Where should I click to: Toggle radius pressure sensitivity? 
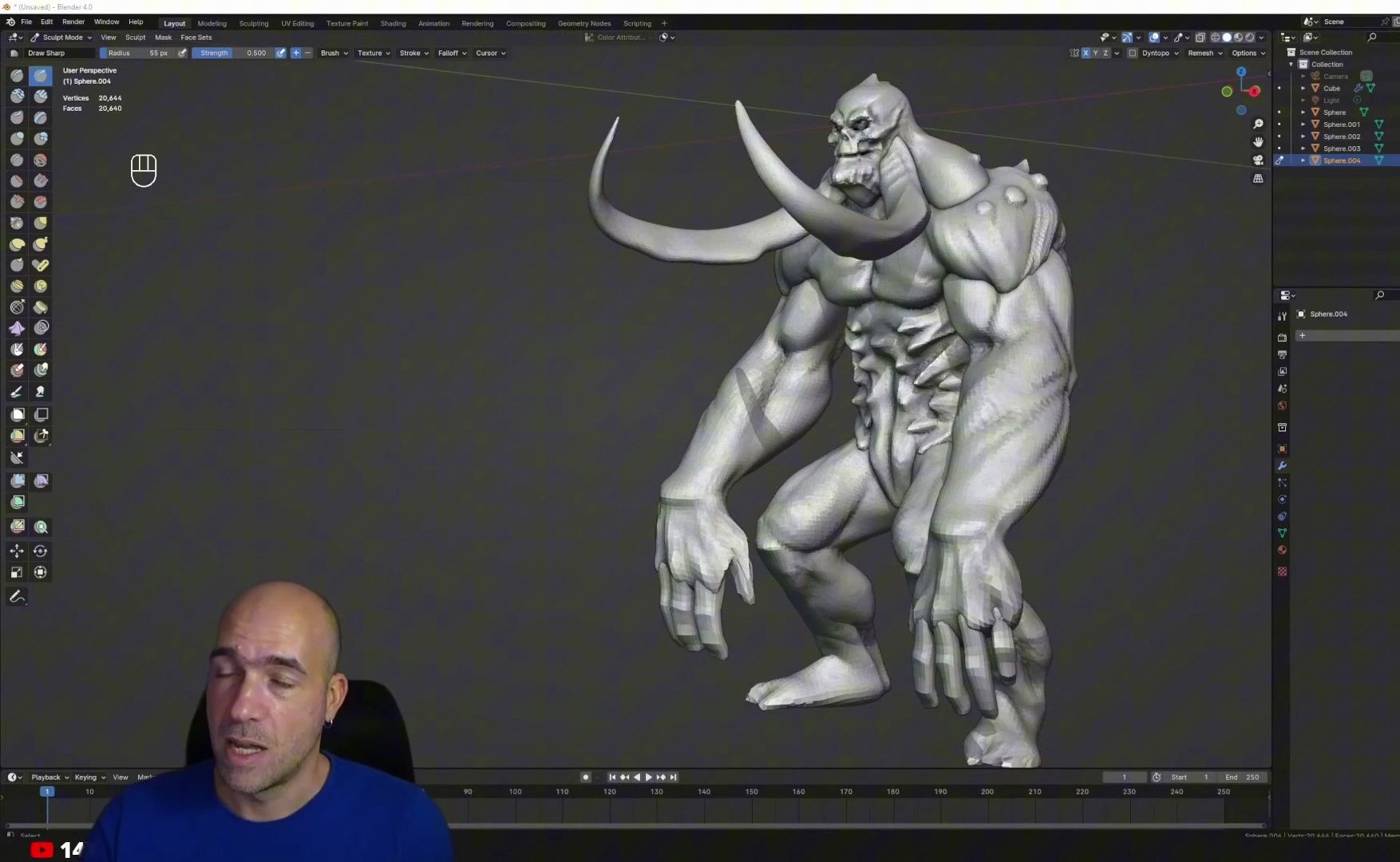point(182,53)
